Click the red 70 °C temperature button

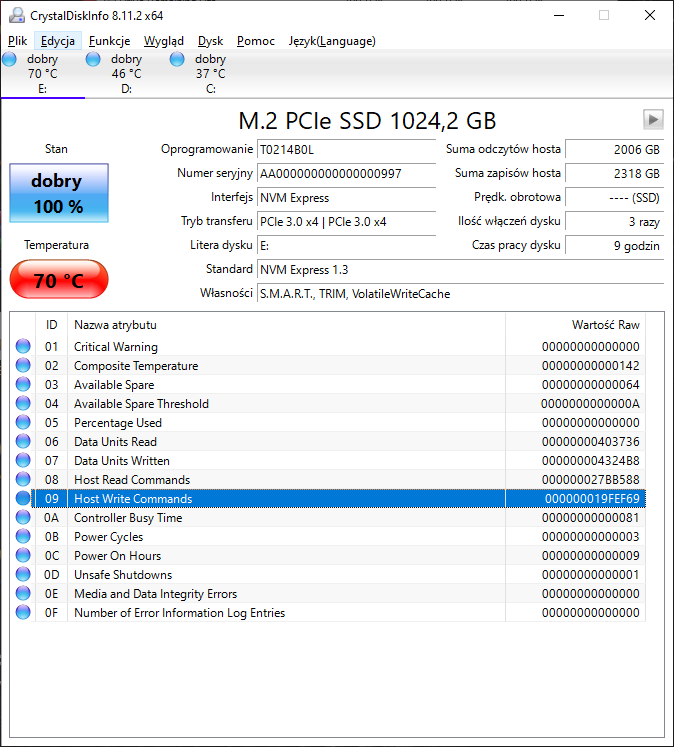point(59,280)
